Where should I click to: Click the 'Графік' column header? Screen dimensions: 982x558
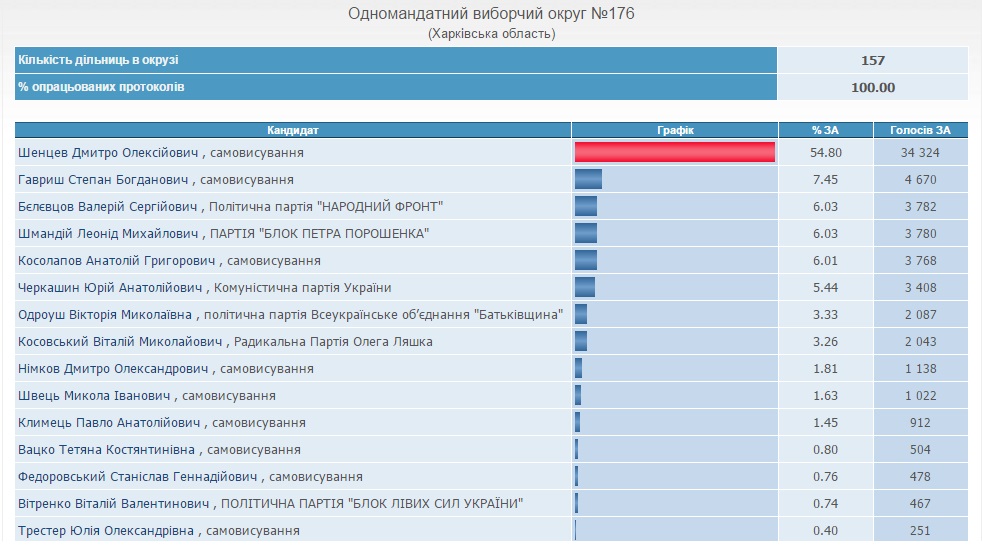point(675,130)
